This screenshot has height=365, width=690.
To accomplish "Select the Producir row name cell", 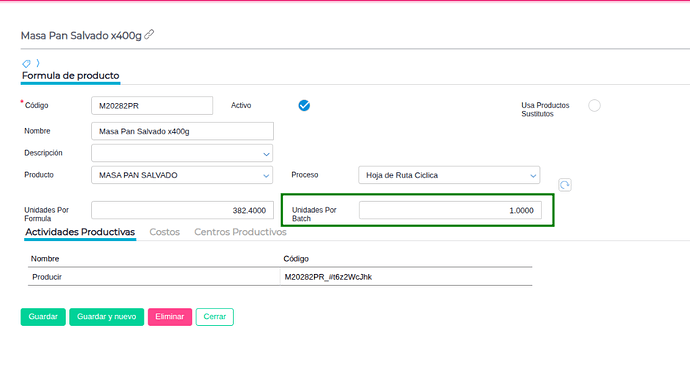I will pos(154,277).
